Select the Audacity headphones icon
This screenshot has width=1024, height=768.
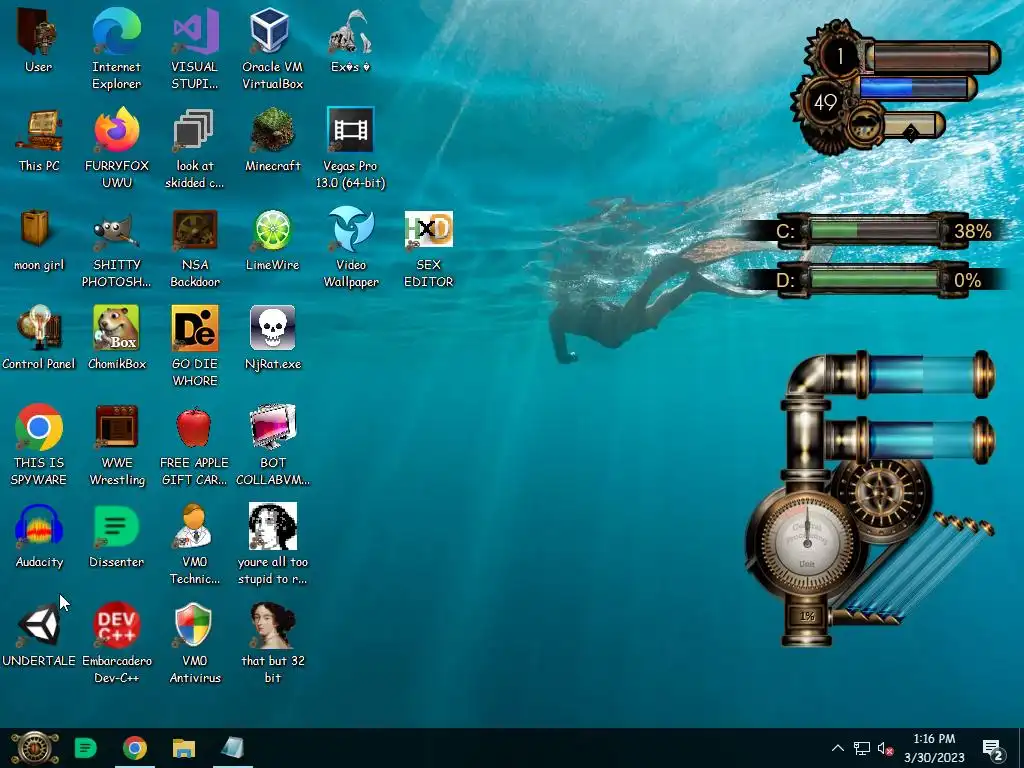coord(39,536)
